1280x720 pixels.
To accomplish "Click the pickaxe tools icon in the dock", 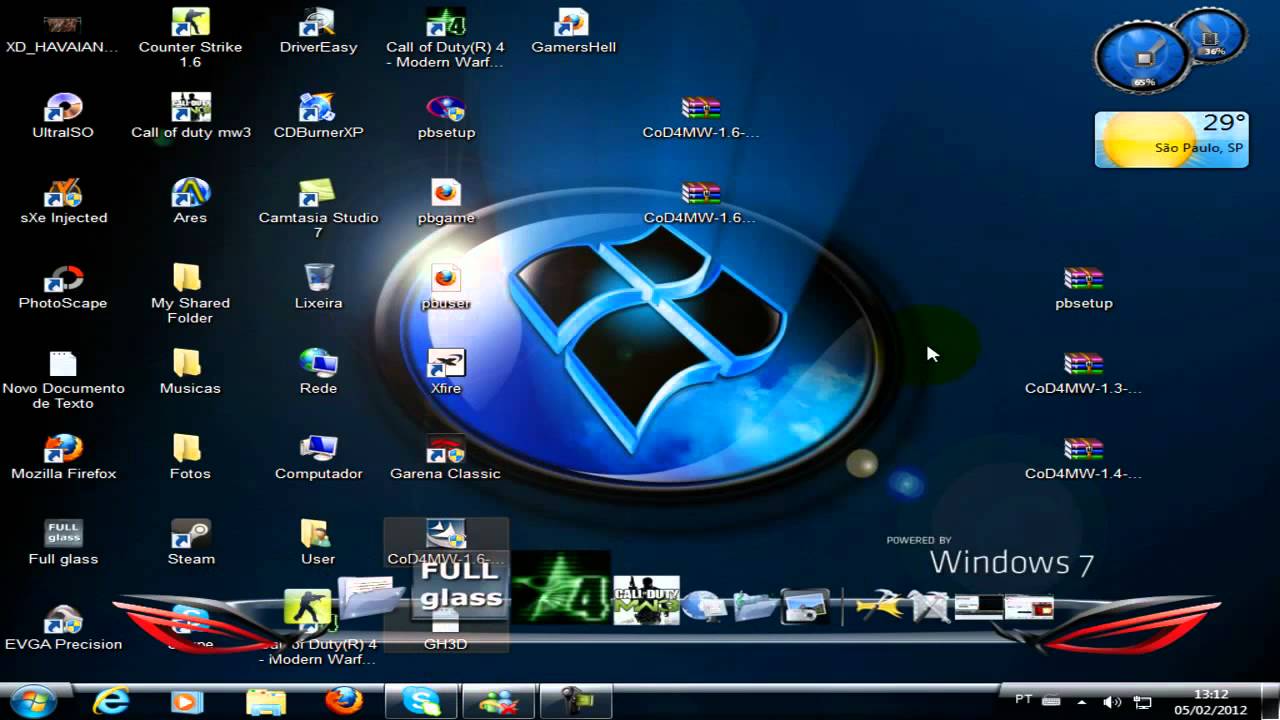I will tap(879, 606).
